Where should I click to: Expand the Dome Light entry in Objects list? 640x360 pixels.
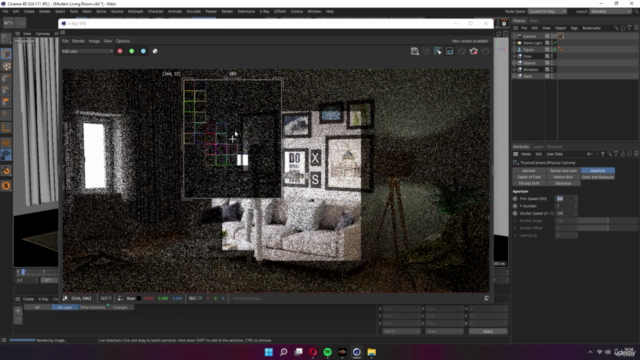tap(515, 43)
